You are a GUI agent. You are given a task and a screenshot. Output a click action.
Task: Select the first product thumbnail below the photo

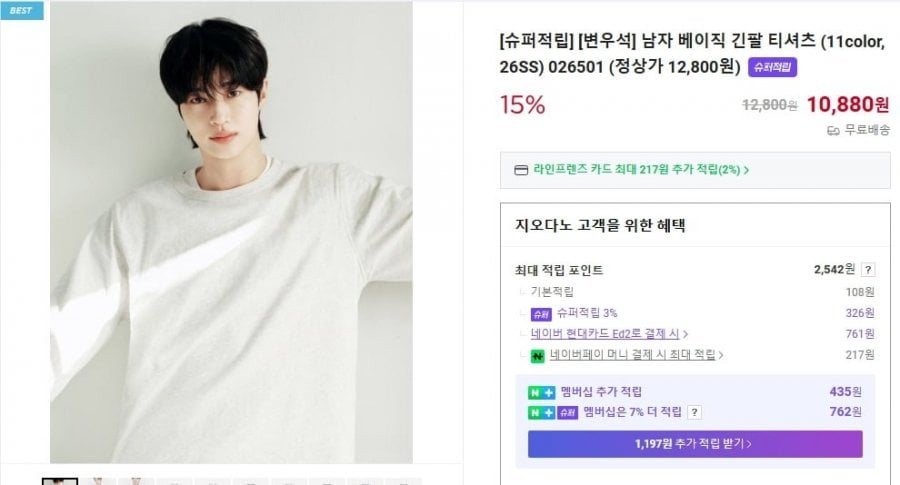point(60,481)
